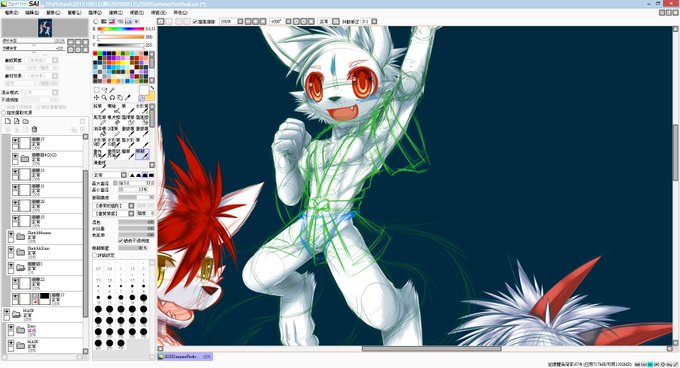Open the Filter (濾鏡) menu
The width and height of the screenshot is (680, 368).
pos(116,13)
